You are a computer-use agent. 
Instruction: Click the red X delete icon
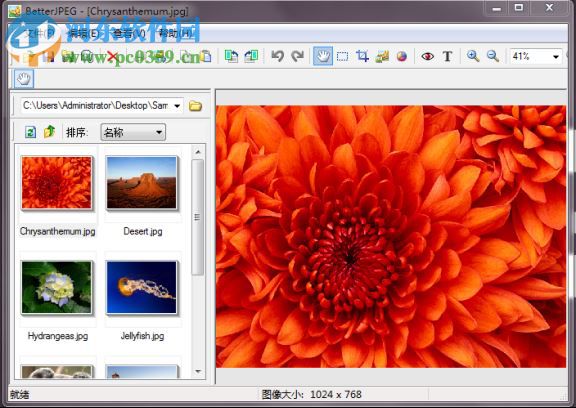111,57
